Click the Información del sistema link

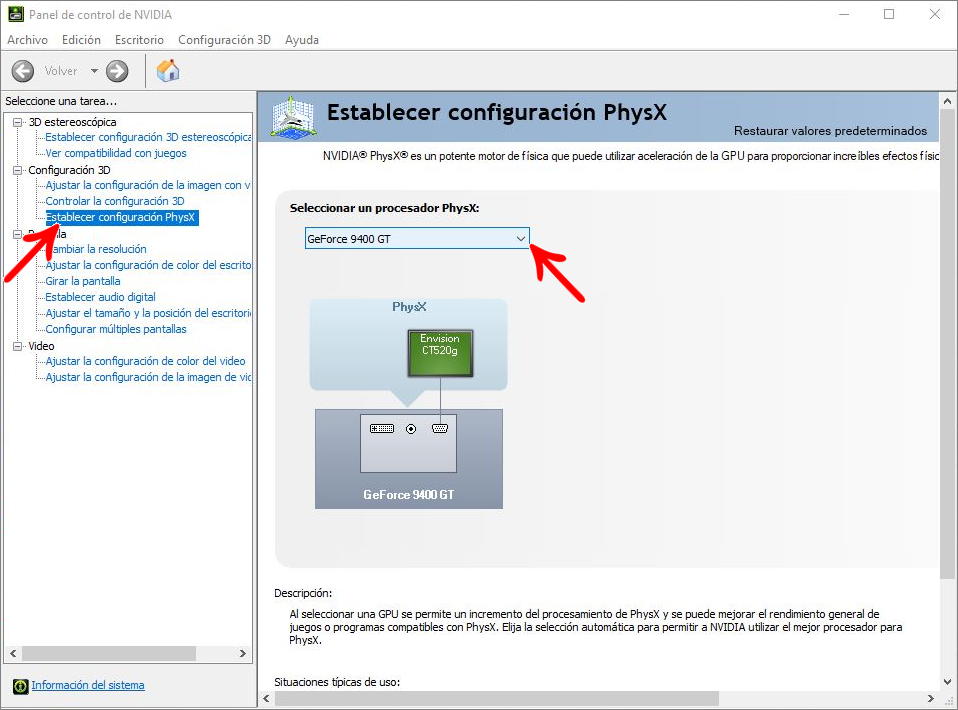88,685
